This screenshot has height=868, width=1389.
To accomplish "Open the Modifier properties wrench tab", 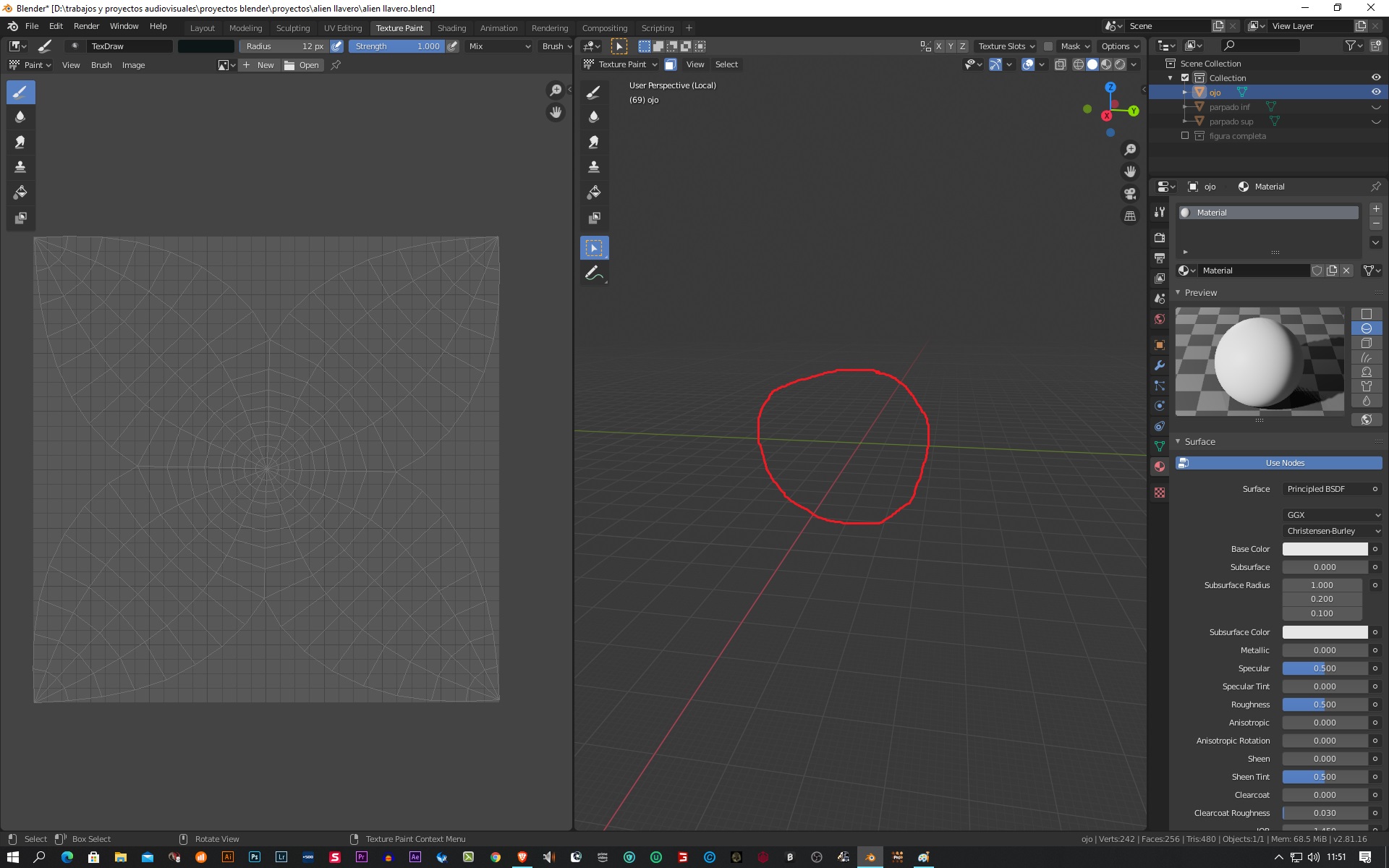I will click(x=1160, y=365).
